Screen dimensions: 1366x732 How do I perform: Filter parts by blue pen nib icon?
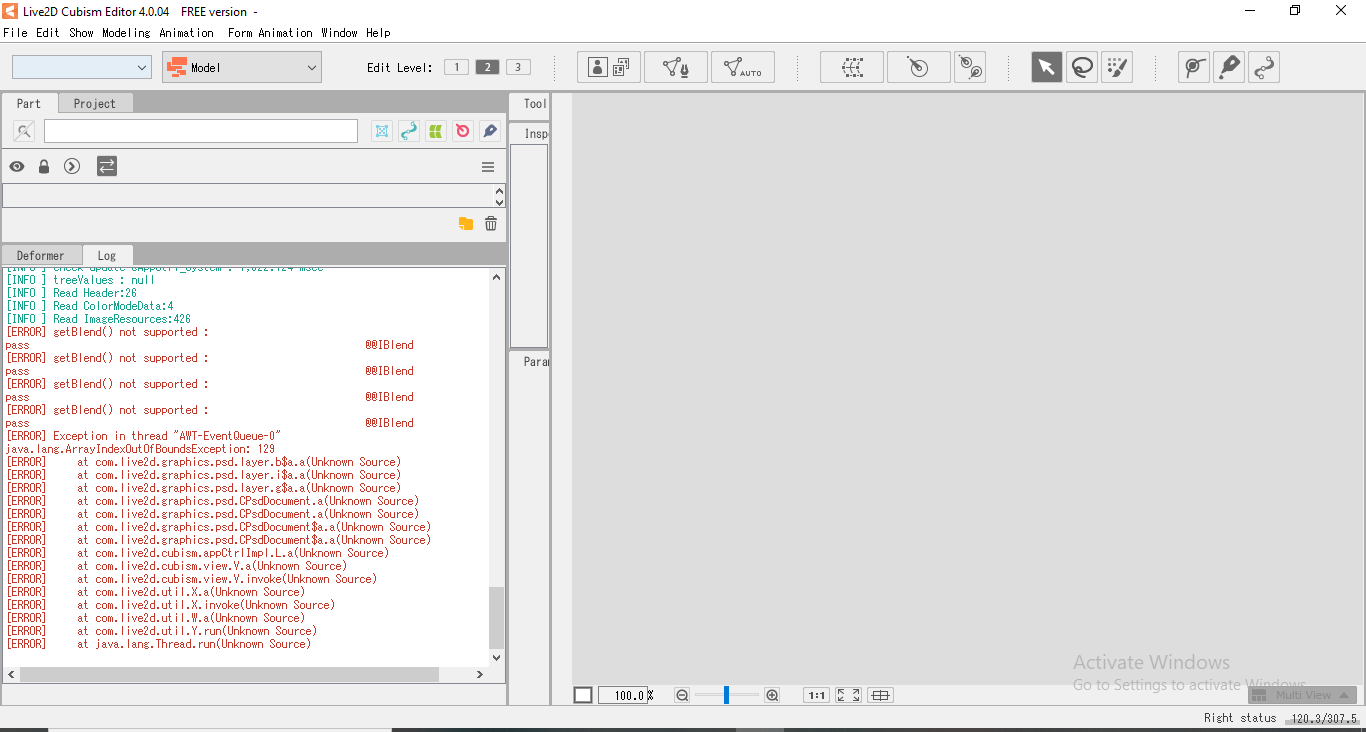coord(489,131)
